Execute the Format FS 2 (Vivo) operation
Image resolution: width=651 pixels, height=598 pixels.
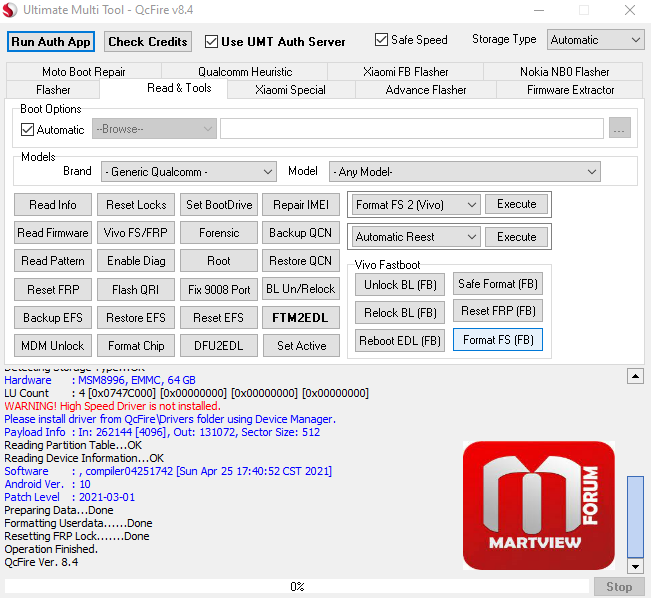pyautogui.click(x=516, y=204)
